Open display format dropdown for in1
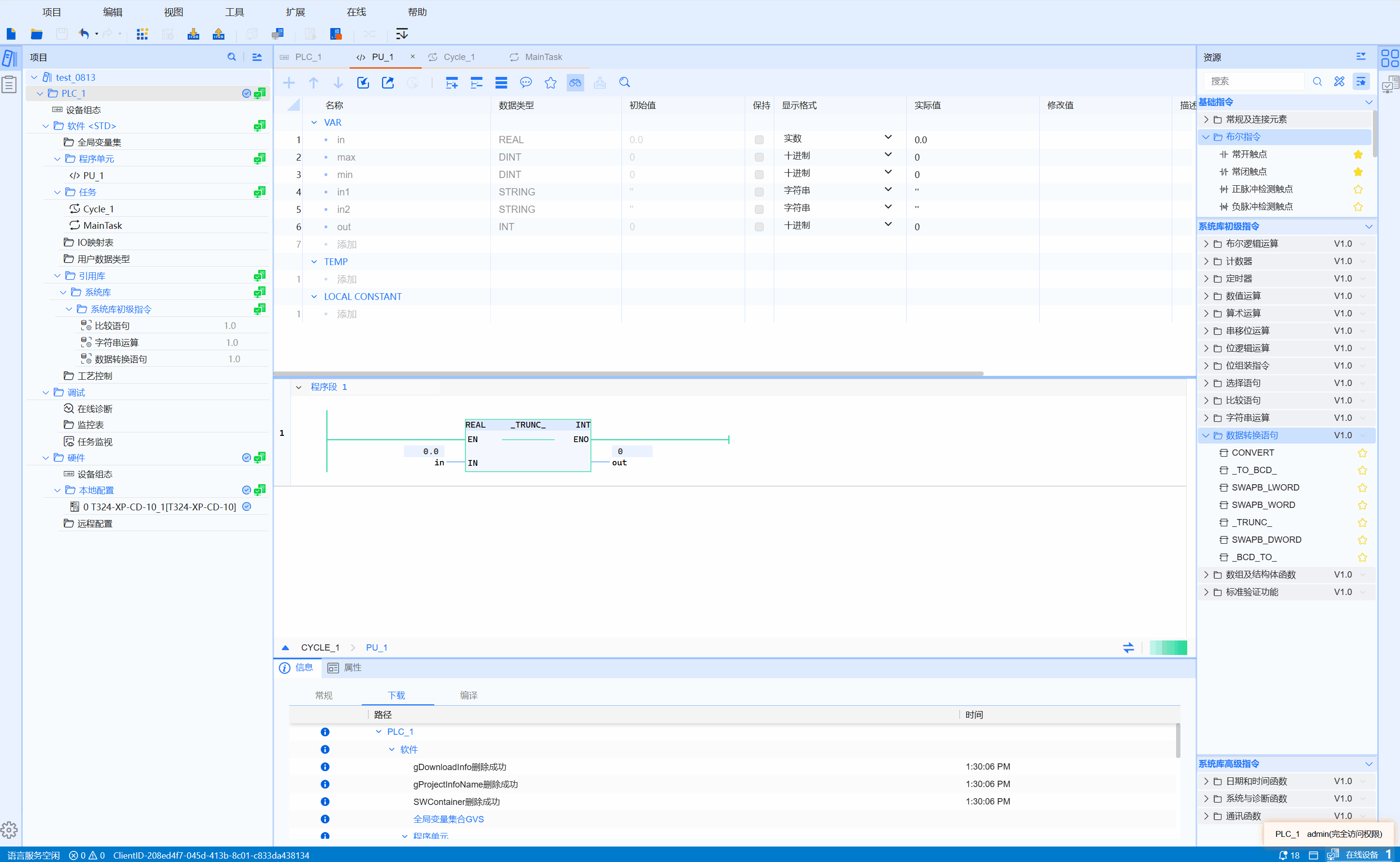 887,190
